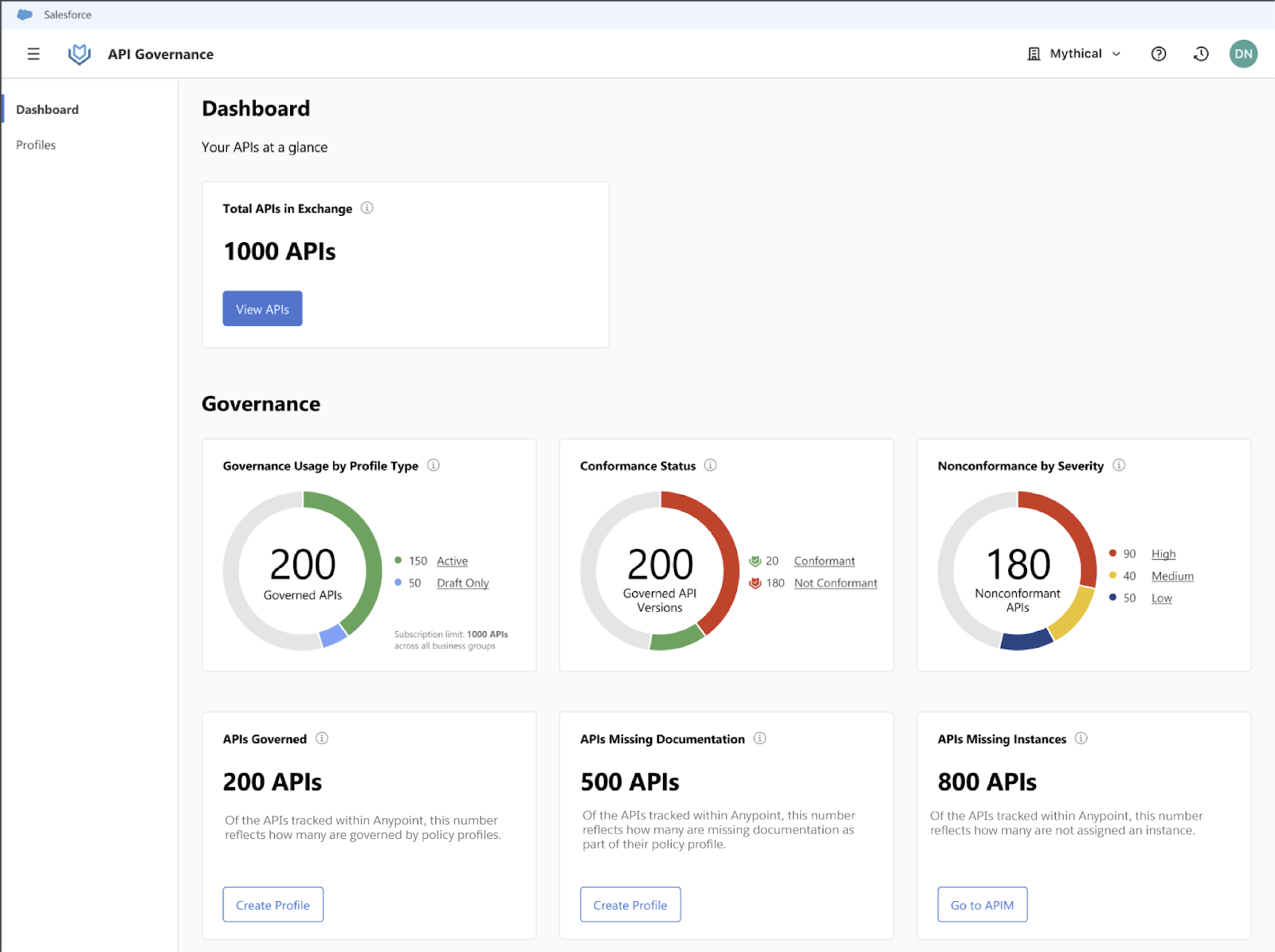
Task: Click the High severity link
Action: point(1163,553)
